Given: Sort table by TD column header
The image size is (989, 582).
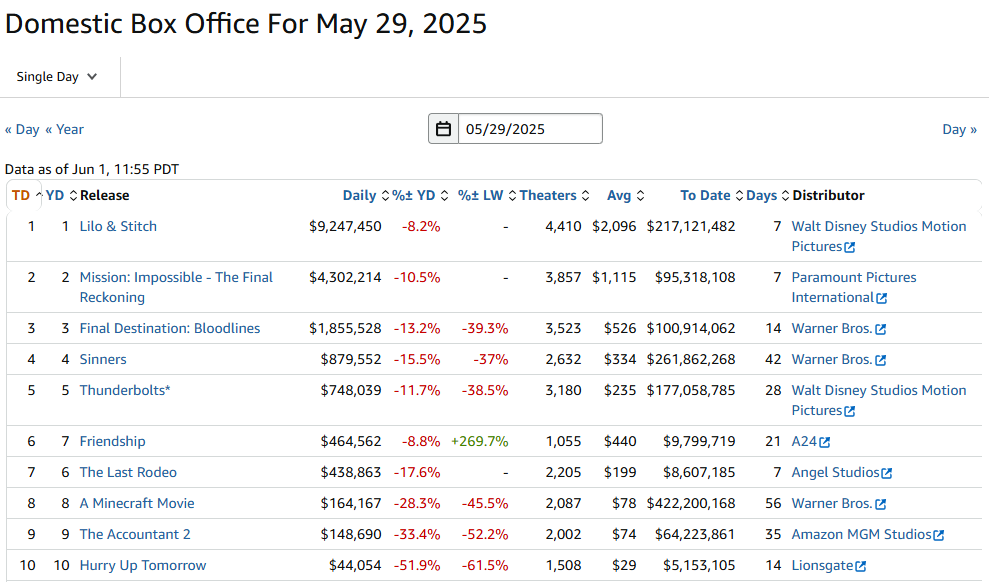Looking at the screenshot, I should point(26,195).
